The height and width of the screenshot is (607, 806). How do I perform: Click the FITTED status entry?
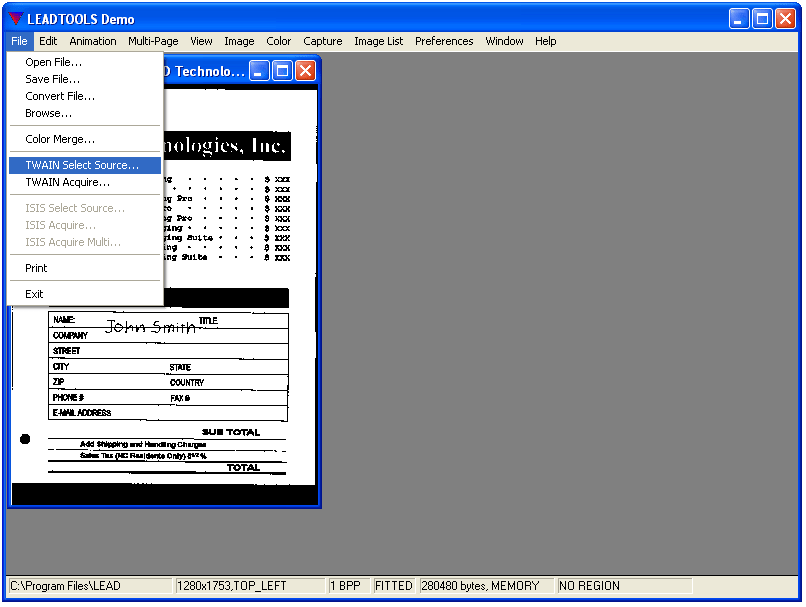pos(393,586)
